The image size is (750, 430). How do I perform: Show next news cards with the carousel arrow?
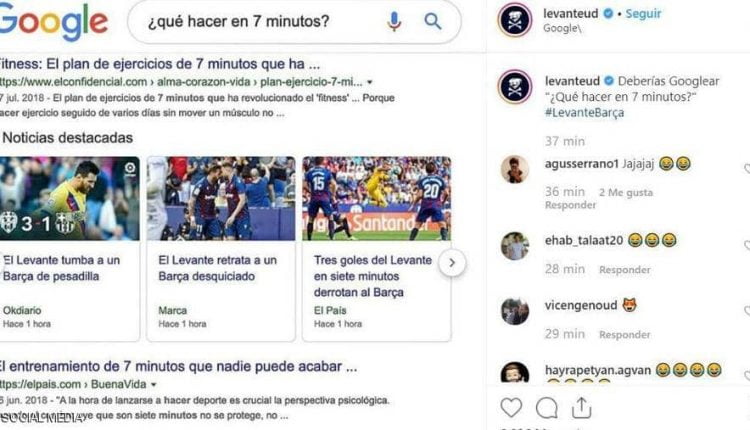[x=452, y=263]
